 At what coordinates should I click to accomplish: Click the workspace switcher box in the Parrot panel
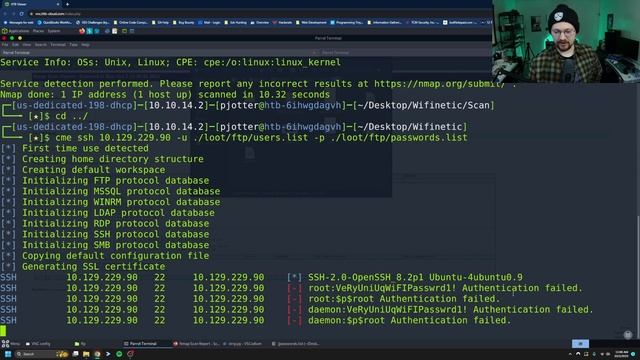580,344
